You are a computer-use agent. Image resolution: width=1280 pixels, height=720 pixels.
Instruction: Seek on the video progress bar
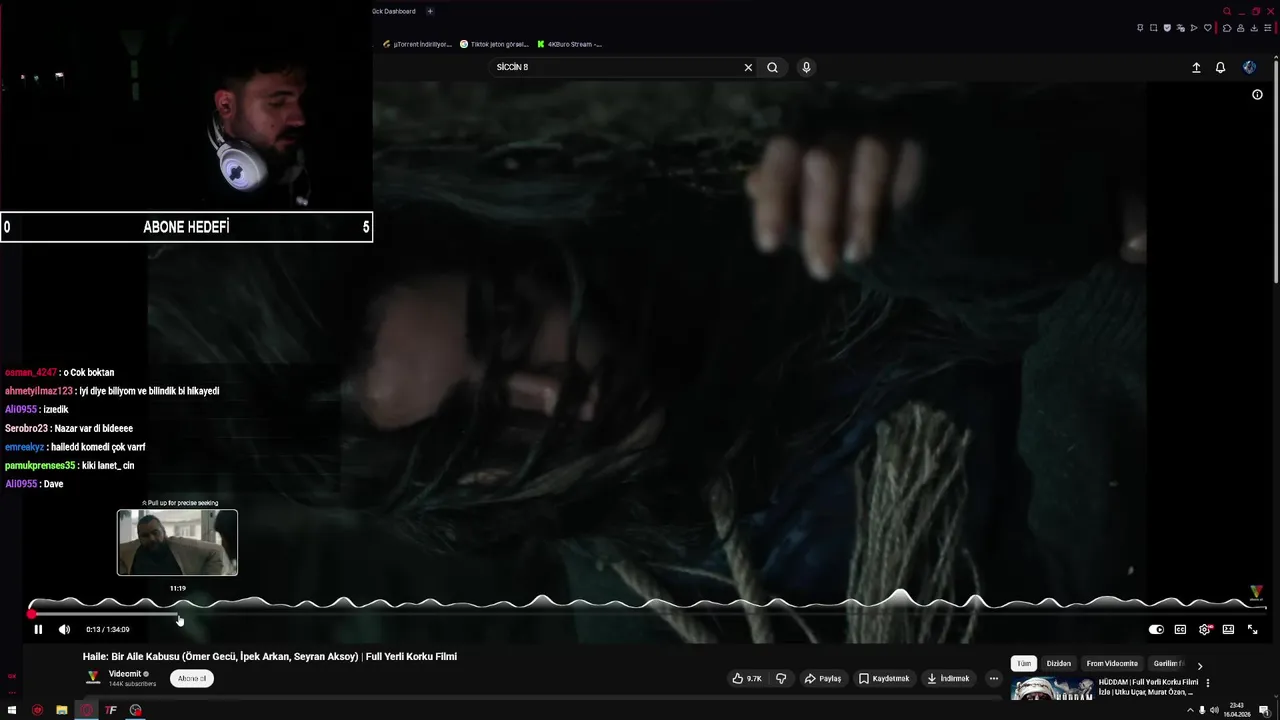(646, 613)
